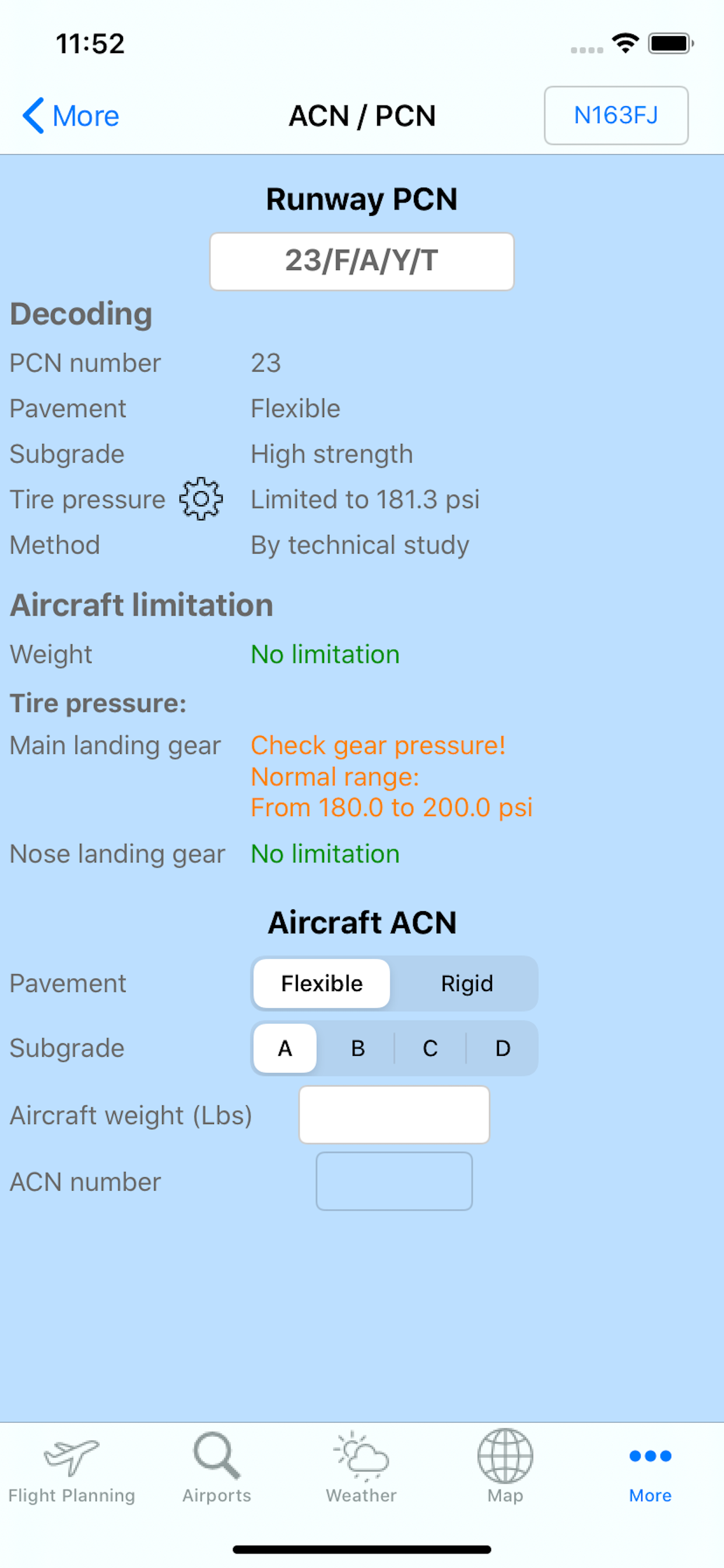
Task: Switch to the Weather tab
Action: click(361, 1466)
